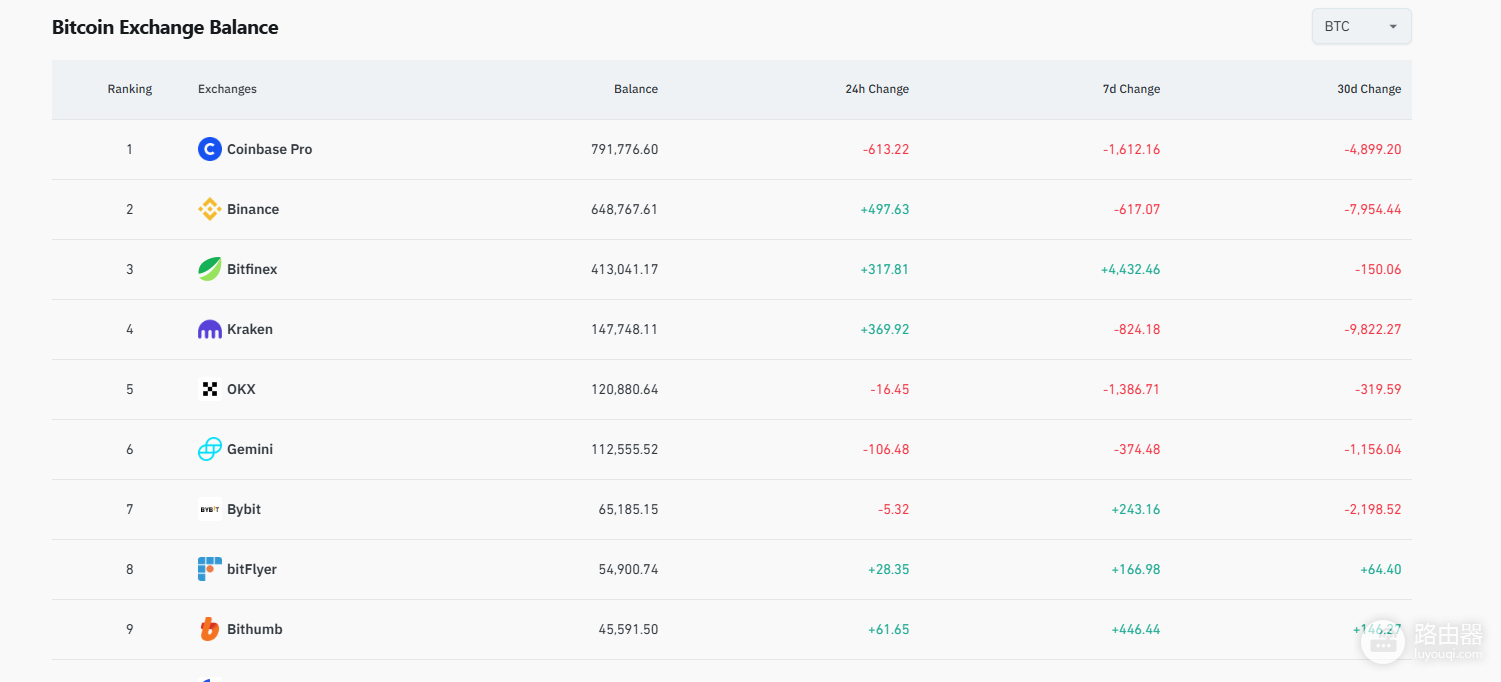Sort by the Ranking column header

click(x=130, y=89)
